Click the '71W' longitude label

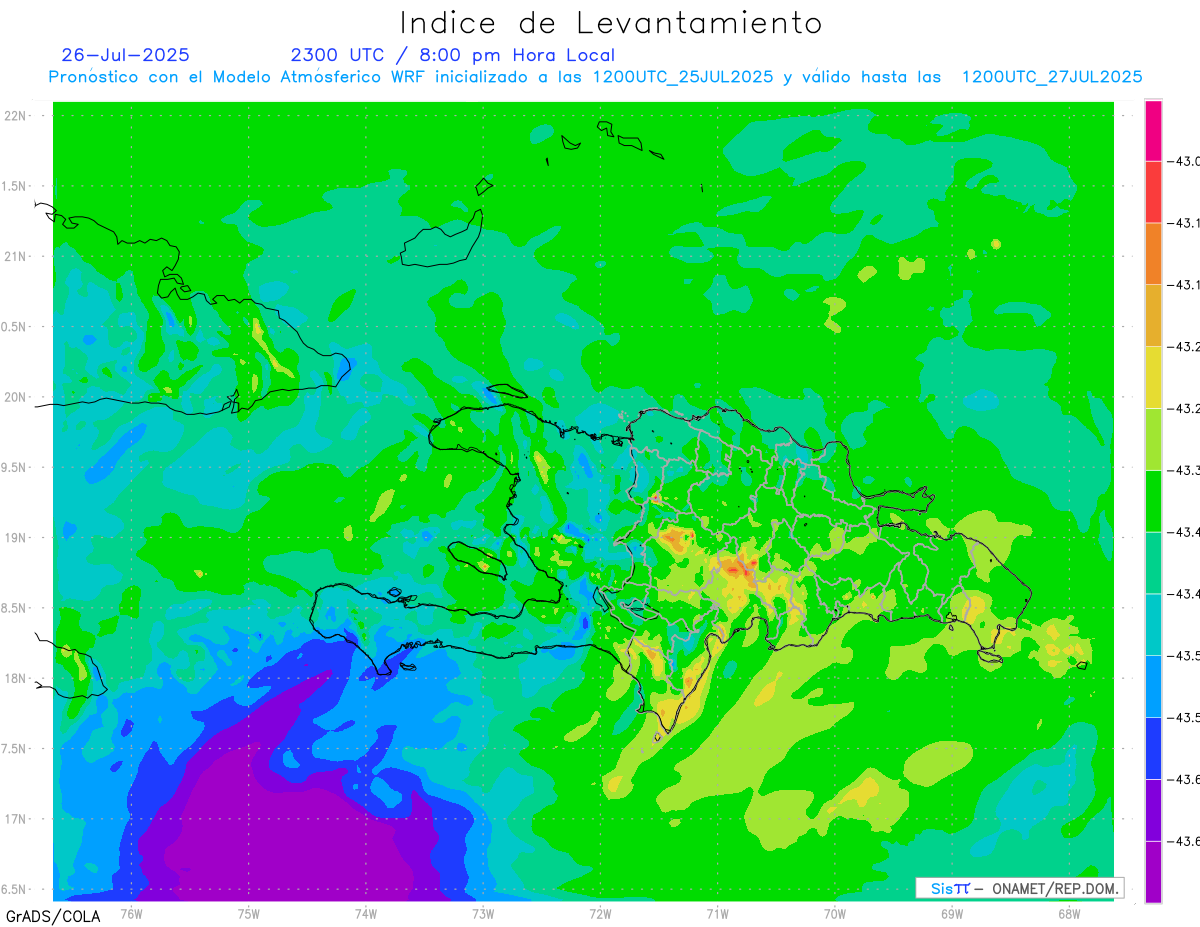(717, 913)
